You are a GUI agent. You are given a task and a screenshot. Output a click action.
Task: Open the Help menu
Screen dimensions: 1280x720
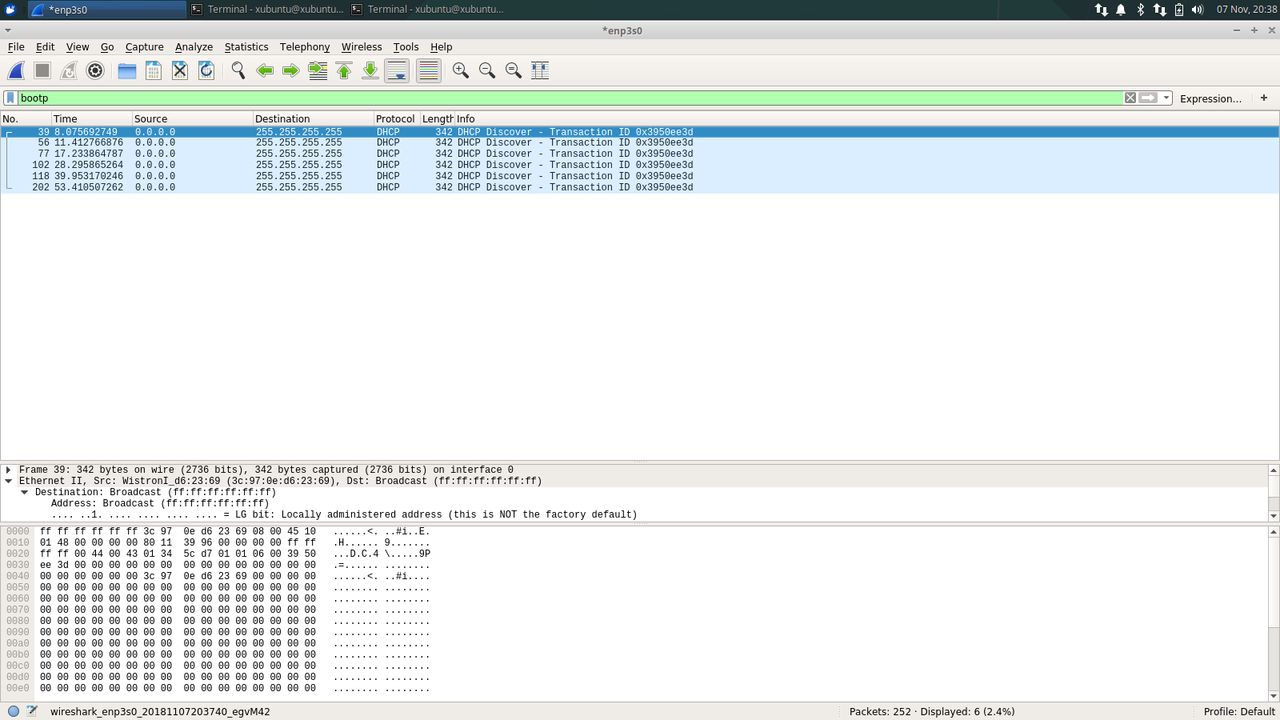point(441,47)
